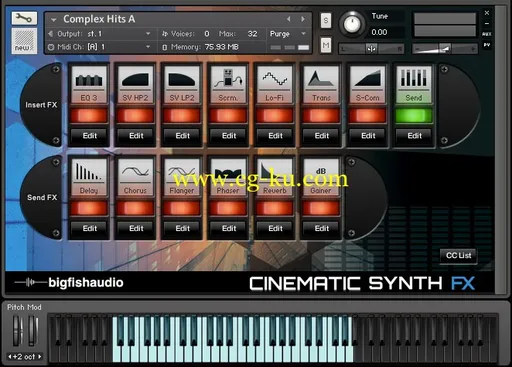
Task: Go to next instrument arrow
Action: coord(303,19)
